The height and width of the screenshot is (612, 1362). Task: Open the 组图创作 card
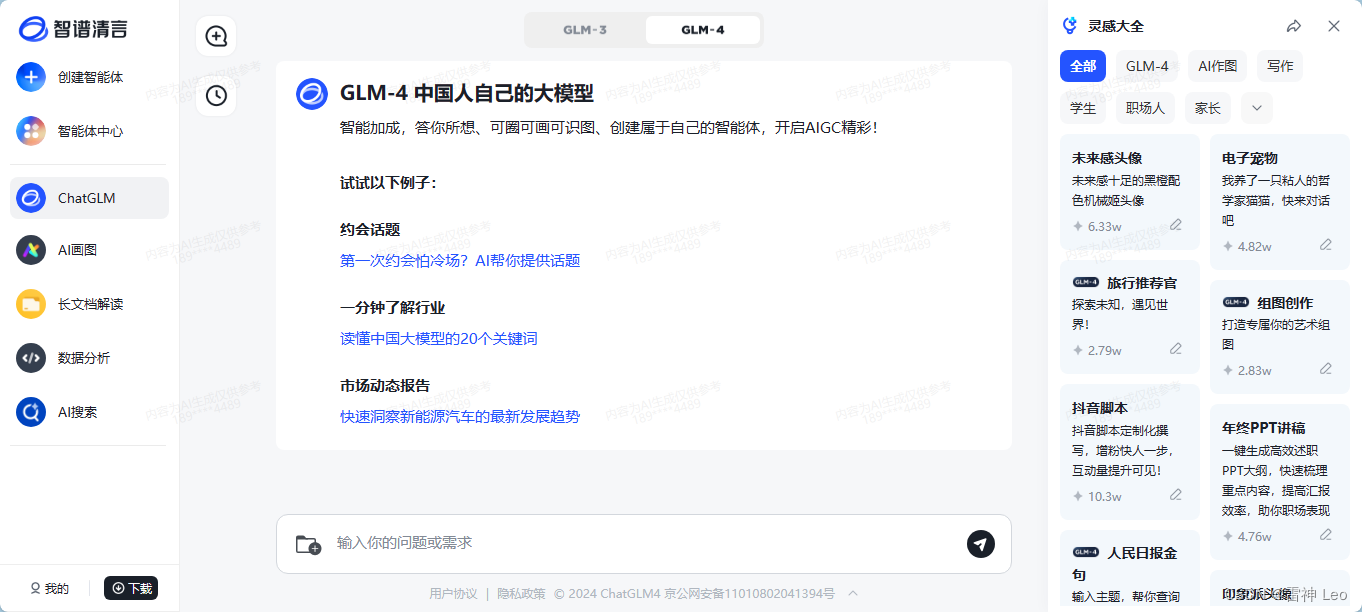(1280, 336)
